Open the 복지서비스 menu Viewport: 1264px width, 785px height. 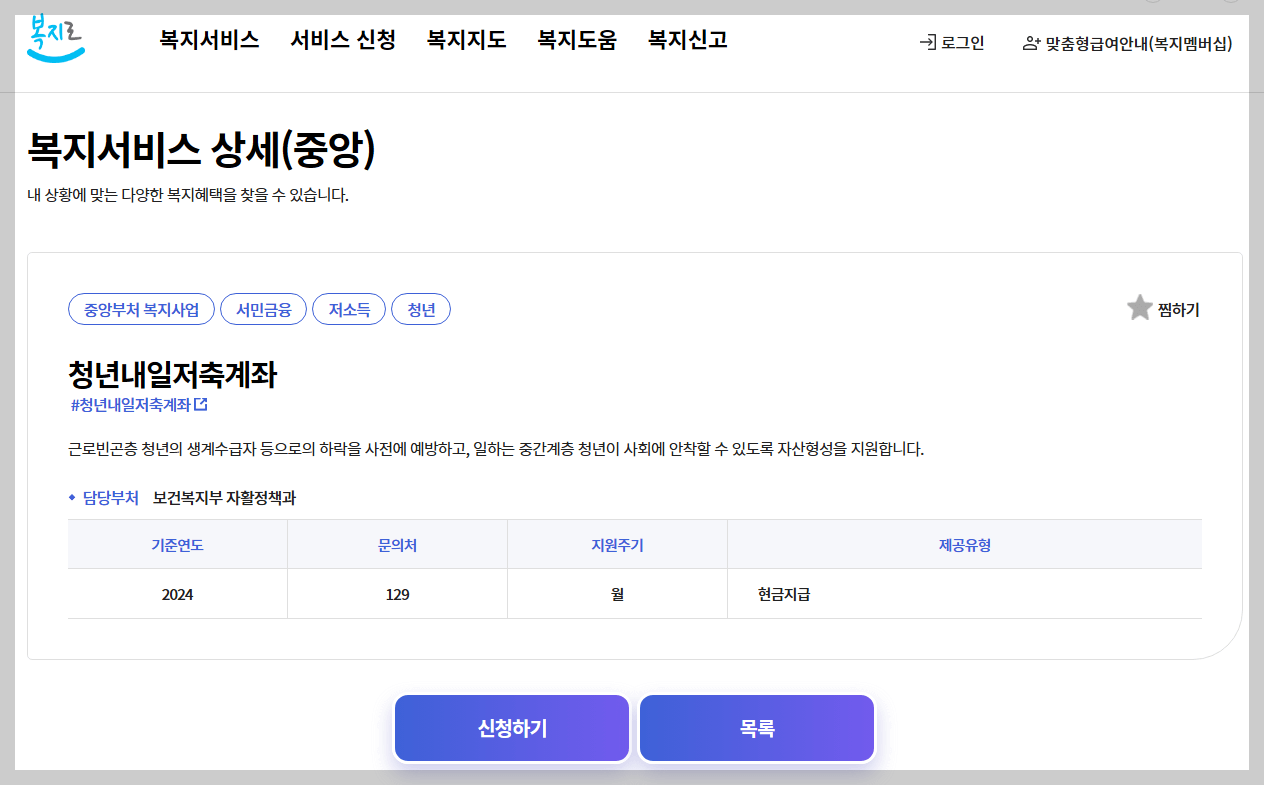(x=207, y=41)
